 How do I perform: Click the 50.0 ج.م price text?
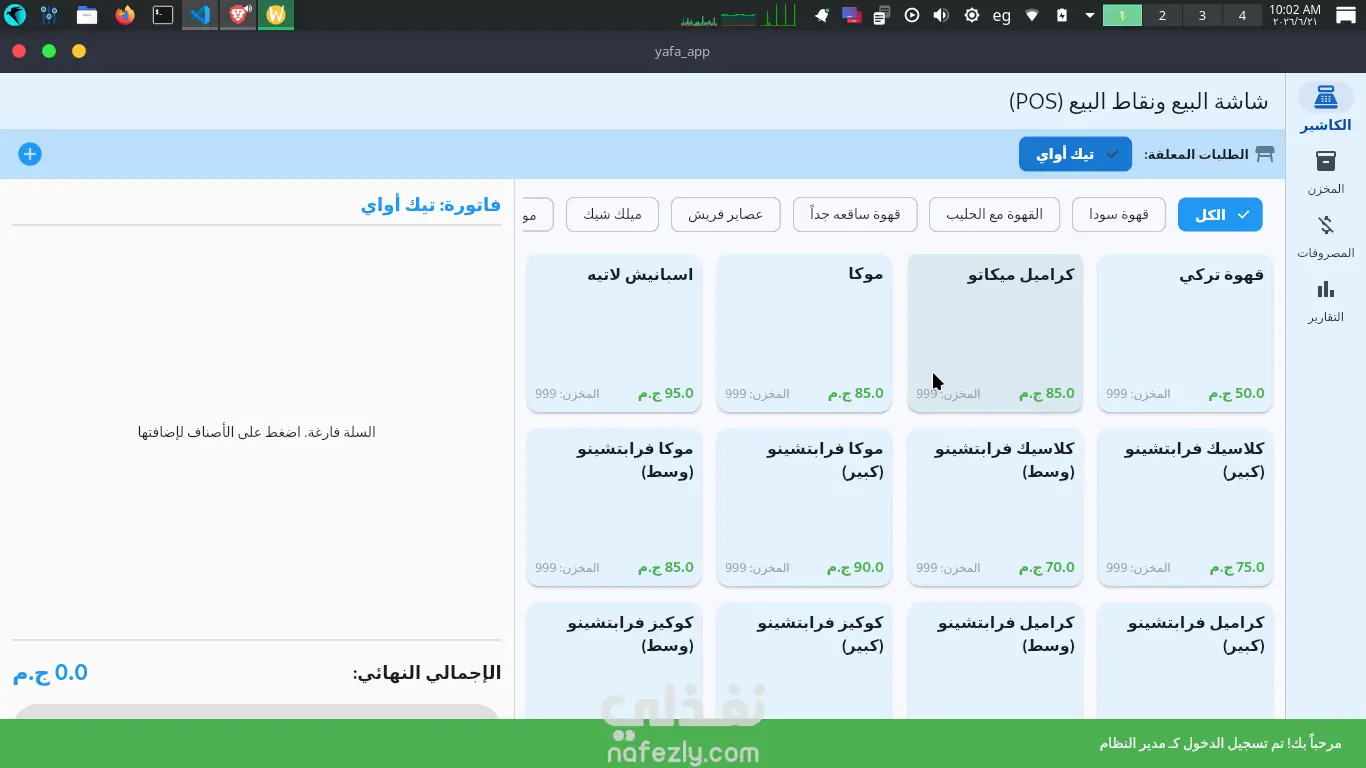[1236, 394]
